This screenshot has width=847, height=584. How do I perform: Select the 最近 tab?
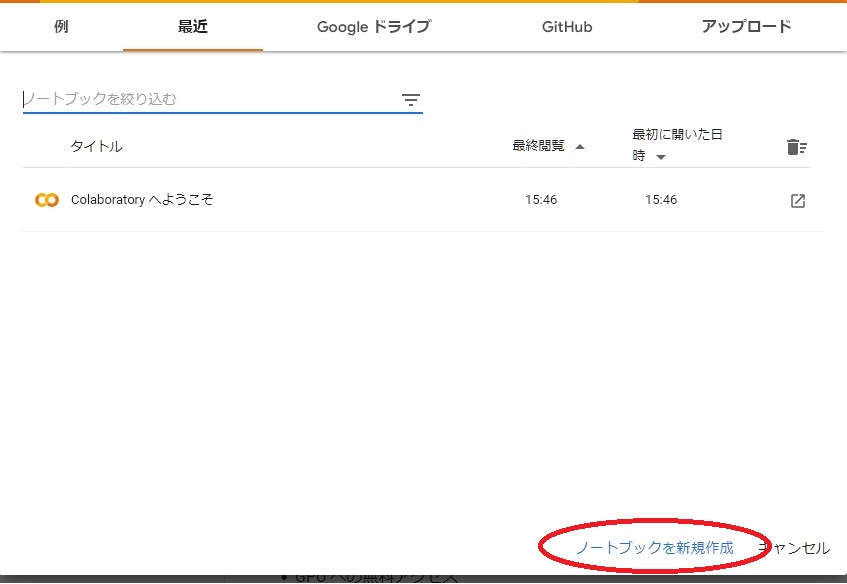click(193, 26)
